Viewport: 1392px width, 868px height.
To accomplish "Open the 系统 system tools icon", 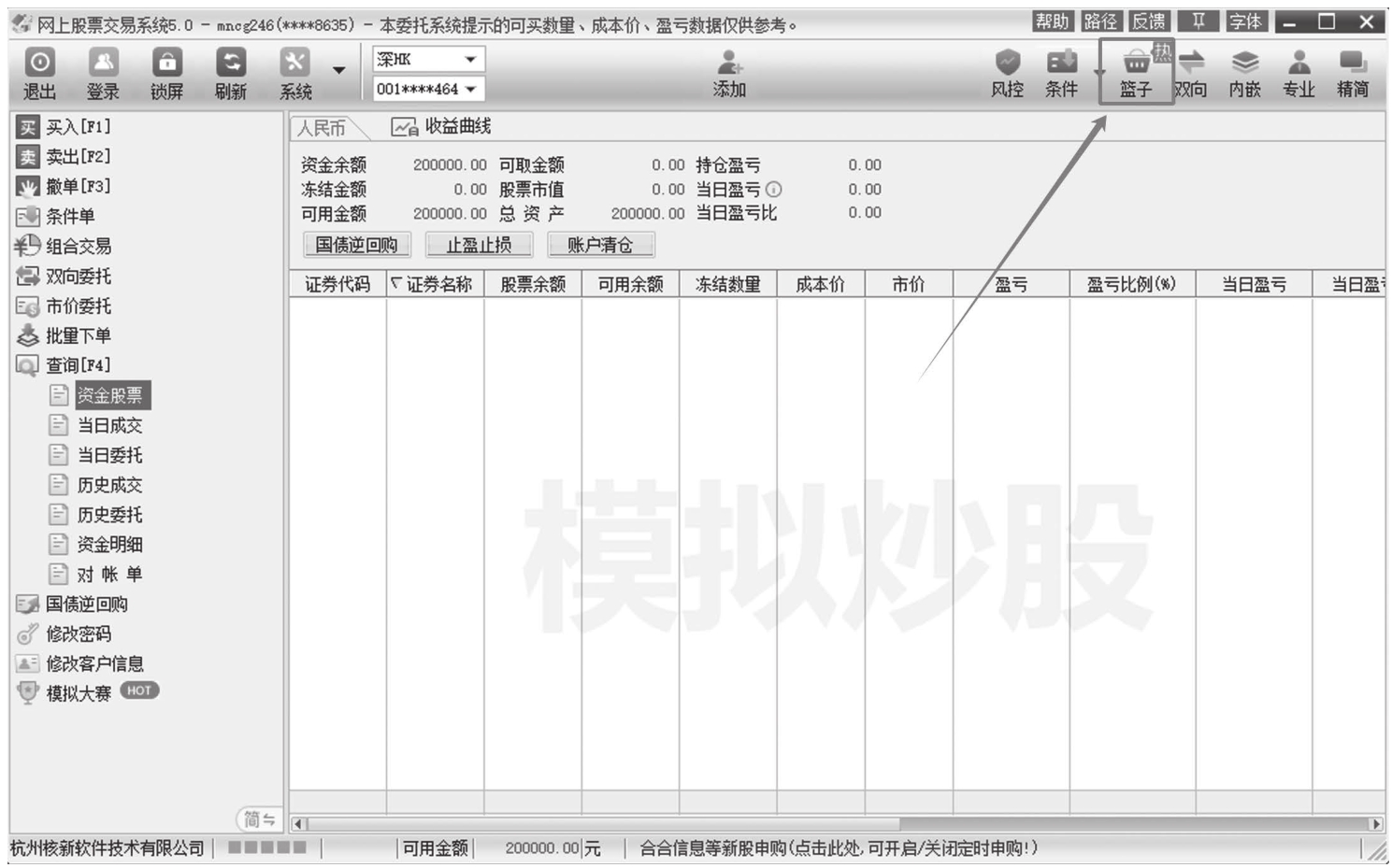I will (x=294, y=74).
